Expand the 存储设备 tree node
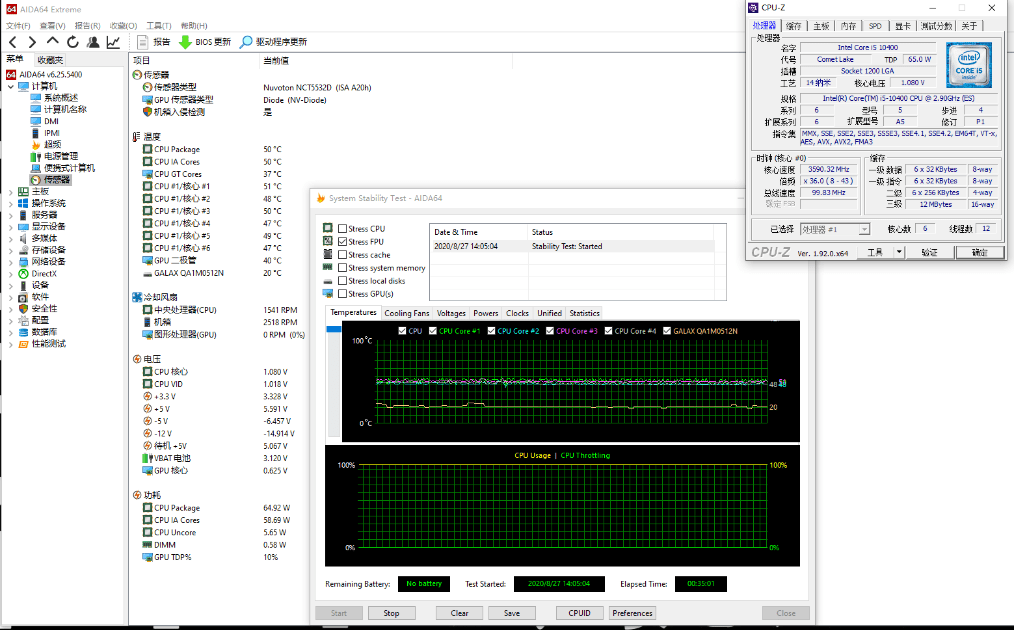The width and height of the screenshot is (1014, 630). [11, 250]
